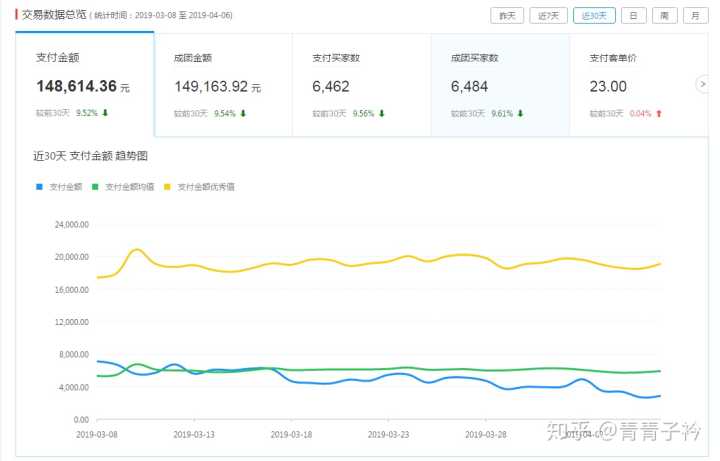Screen dimensions: 720x461
Task: Click the right arrow to scroll metric cards
Action: [701, 84]
